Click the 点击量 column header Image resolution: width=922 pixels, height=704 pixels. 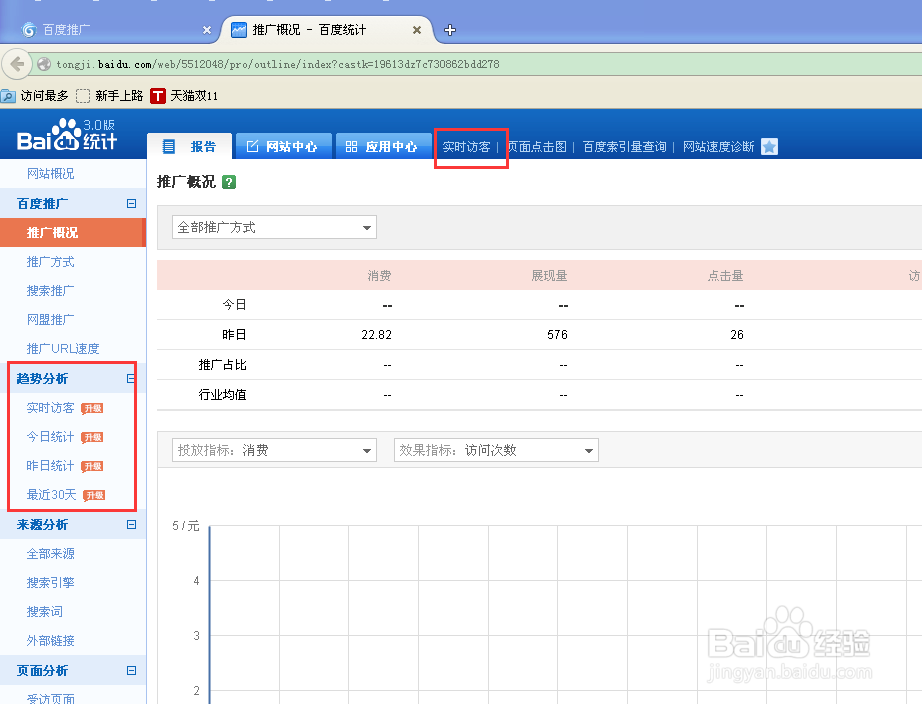pyautogui.click(x=726, y=275)
